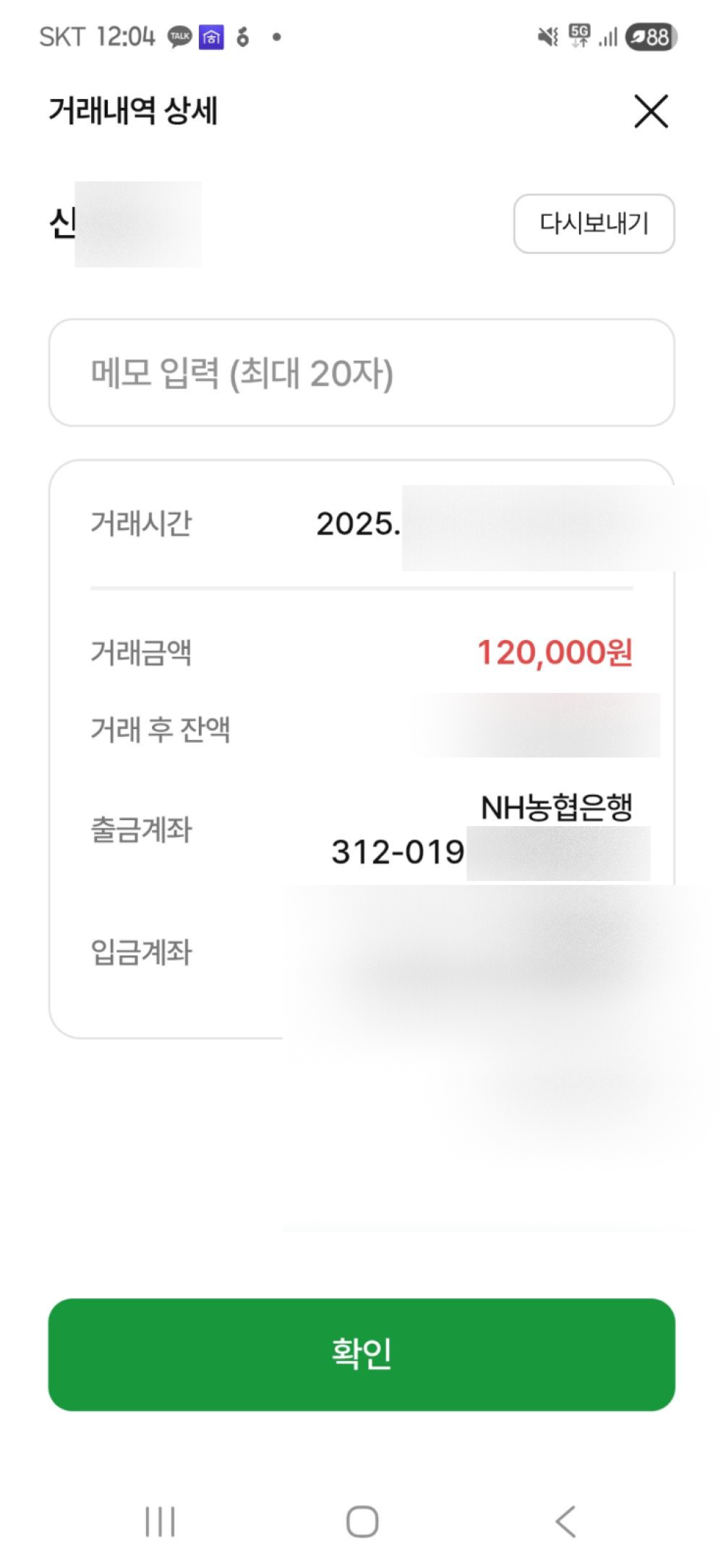Close the transaction detail screen with X

click(x=651, y=111)
